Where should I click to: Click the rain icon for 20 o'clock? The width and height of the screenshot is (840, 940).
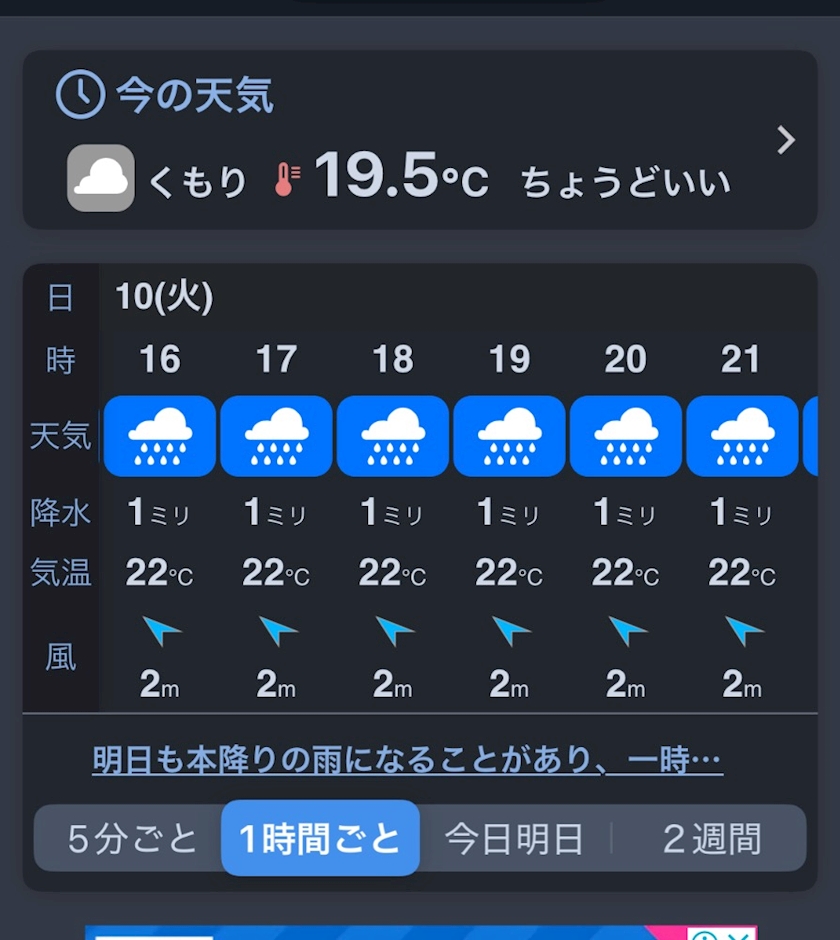(x=626, y=436)
